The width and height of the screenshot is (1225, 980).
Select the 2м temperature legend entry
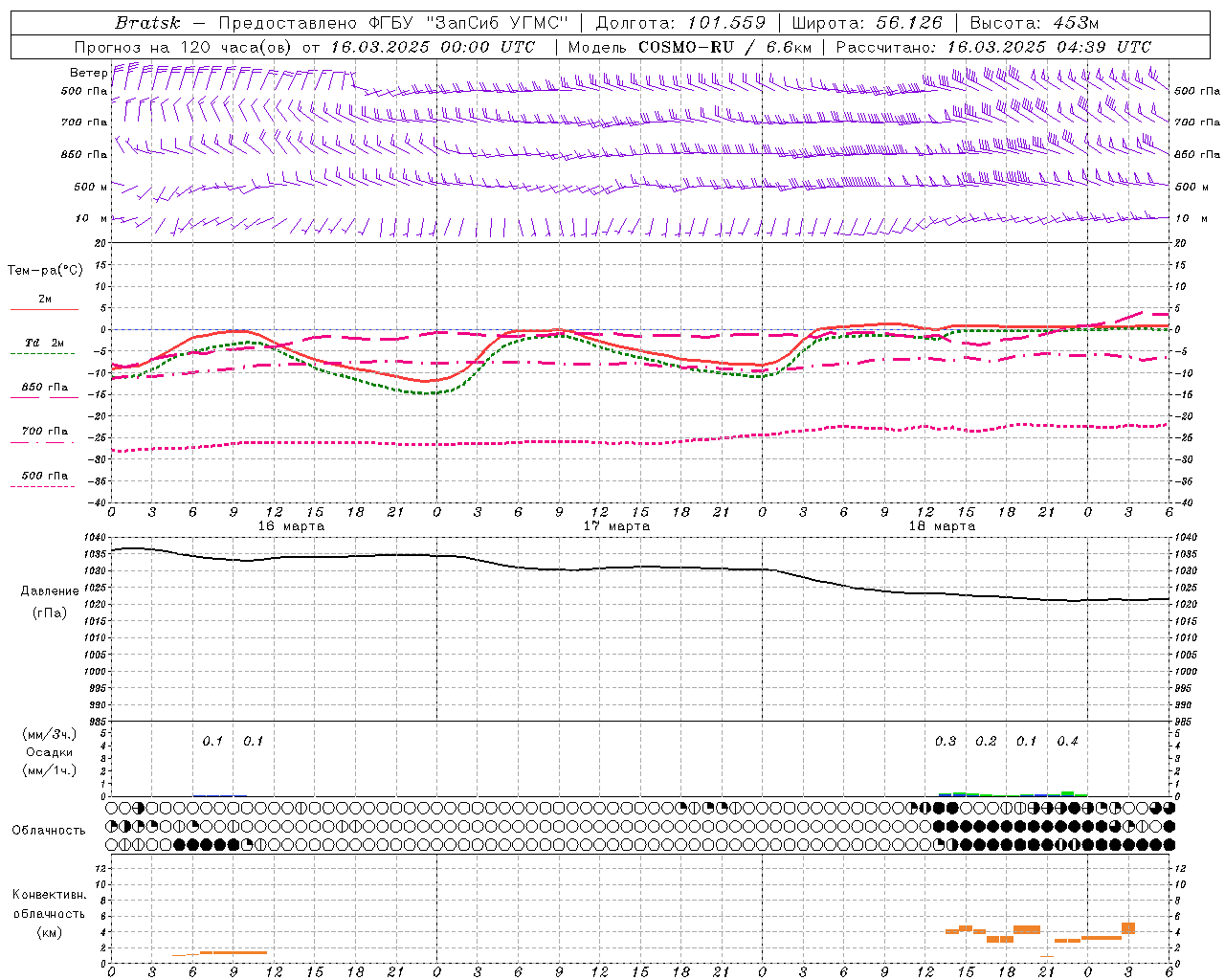pos(45,300)
